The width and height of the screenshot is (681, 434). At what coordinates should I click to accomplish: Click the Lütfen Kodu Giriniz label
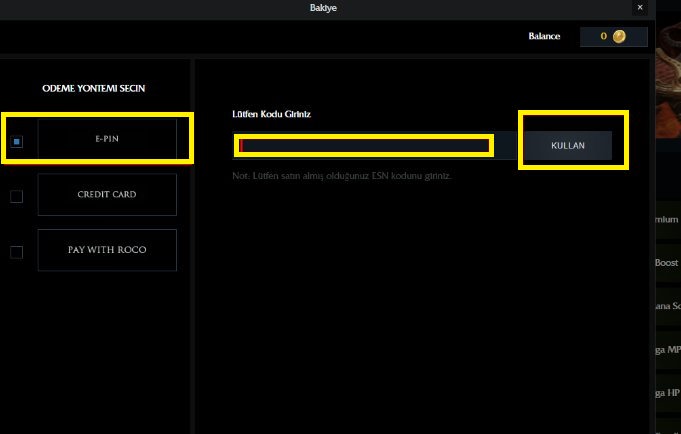(271, 115)
